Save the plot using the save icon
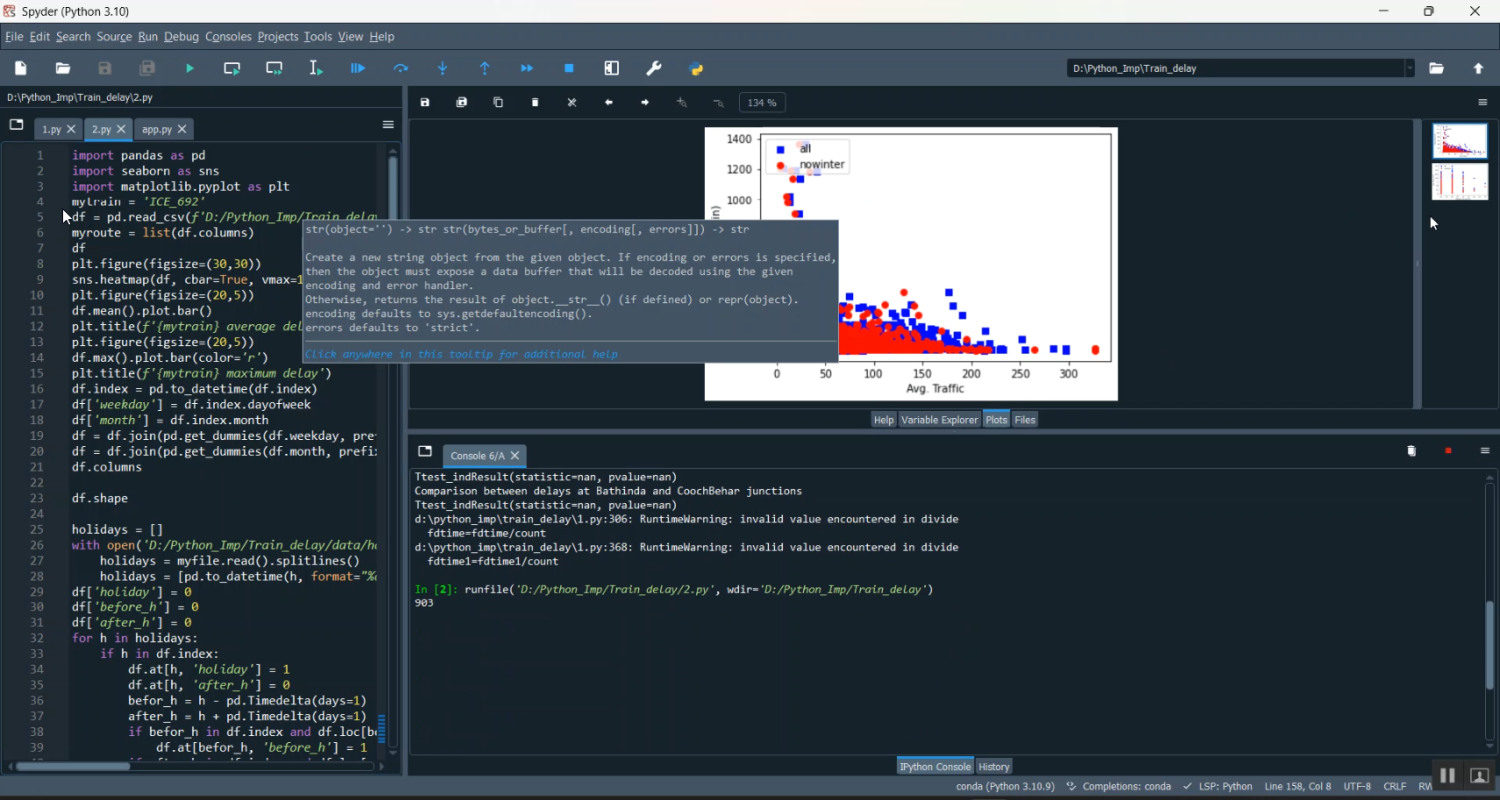The image size is (1500, 800). pos(425,103)
